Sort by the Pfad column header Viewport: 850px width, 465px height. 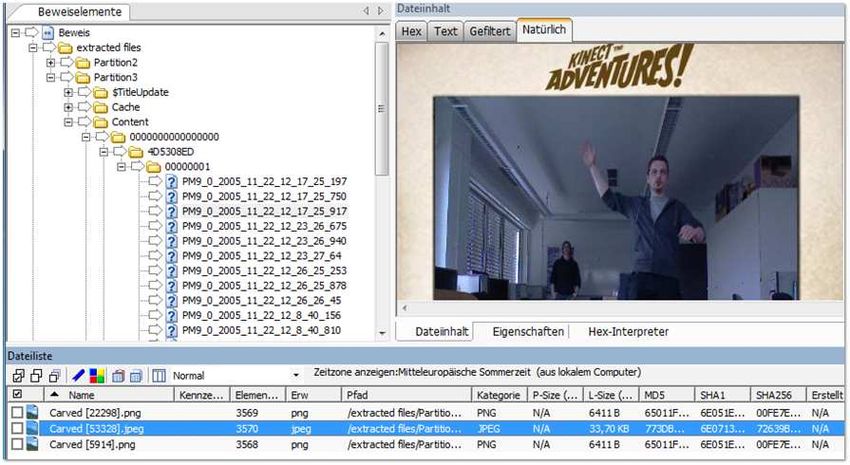[x=405, y=395]
